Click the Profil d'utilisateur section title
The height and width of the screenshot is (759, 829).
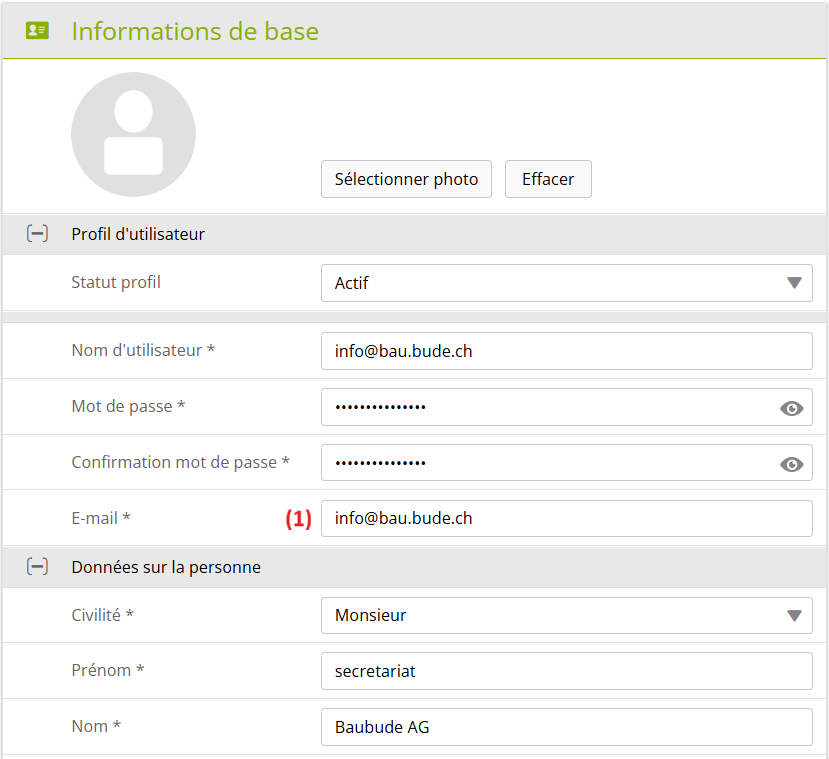tap(138, 234)
